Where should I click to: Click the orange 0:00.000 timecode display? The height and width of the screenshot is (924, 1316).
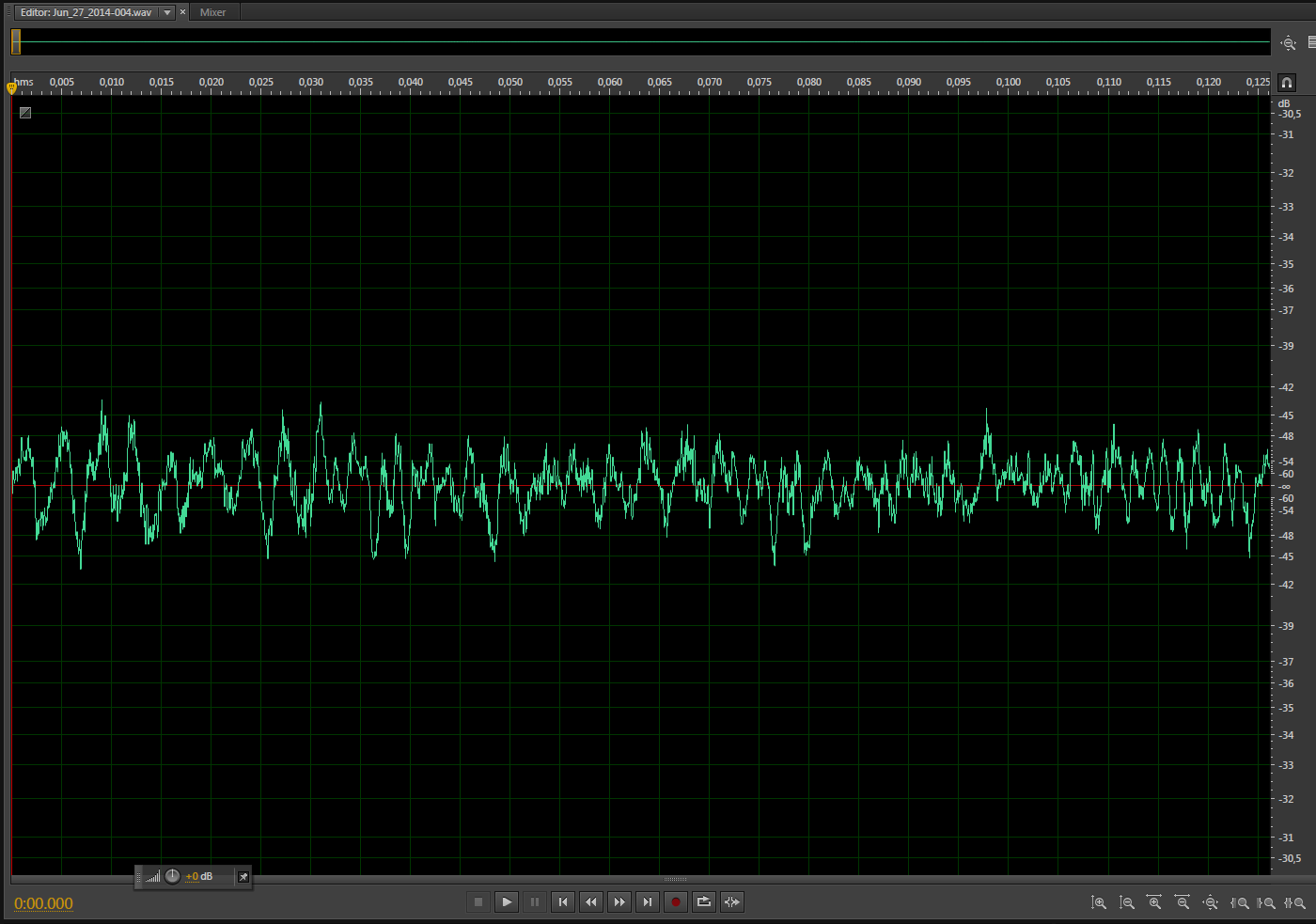(x=43, y=903)
